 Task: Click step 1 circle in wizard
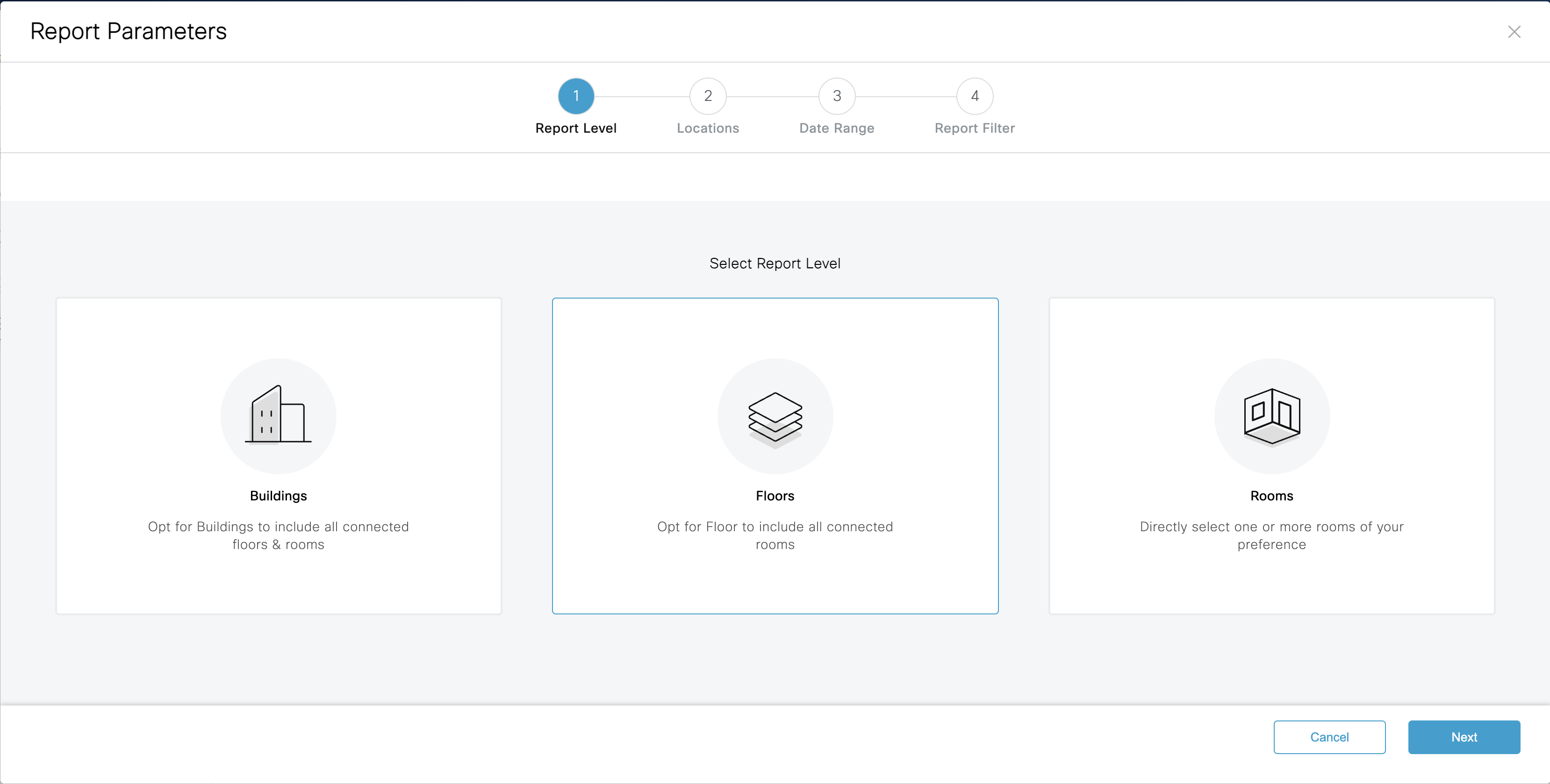(576, 96)
